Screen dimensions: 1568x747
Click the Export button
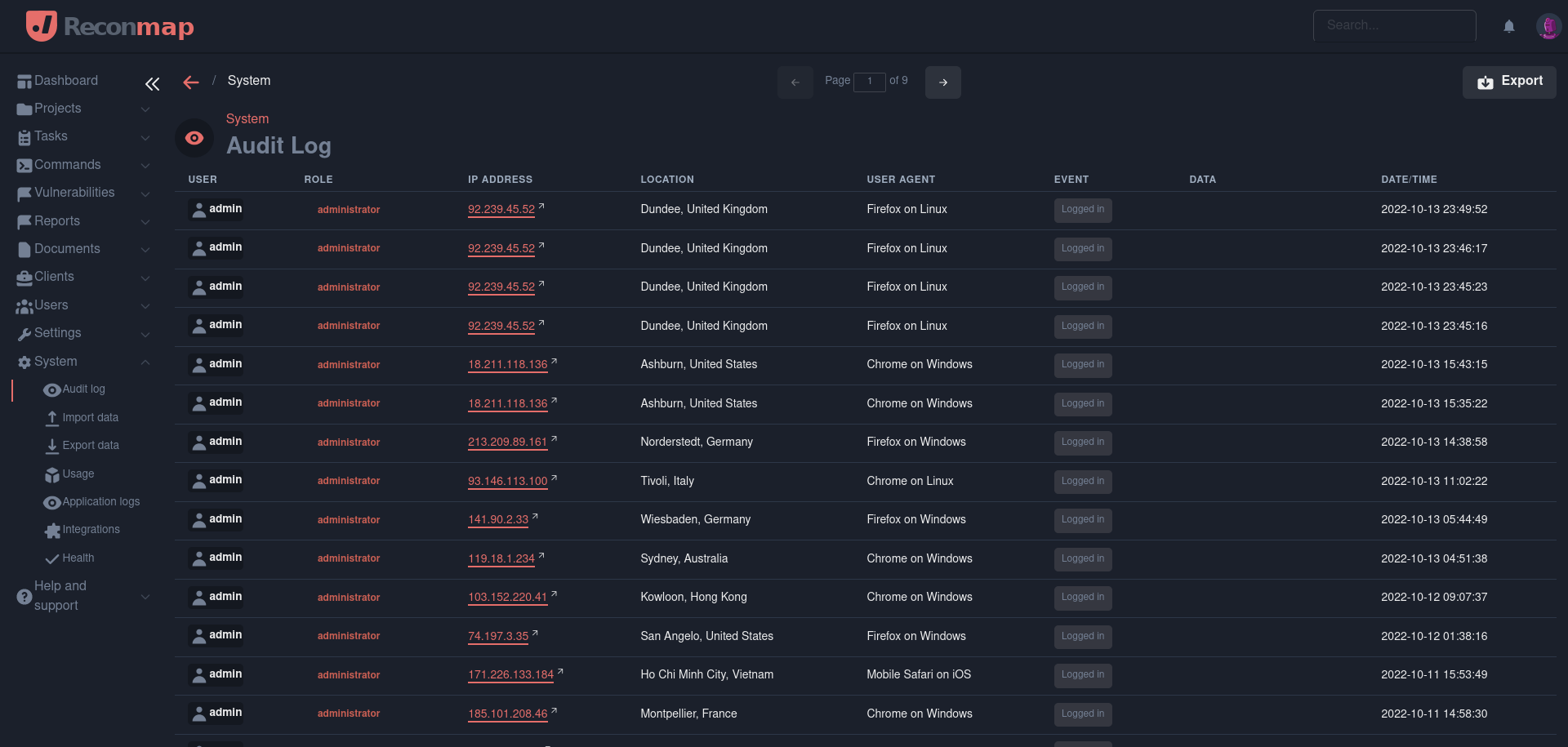pyautogui.click(x=1508, y=82)
